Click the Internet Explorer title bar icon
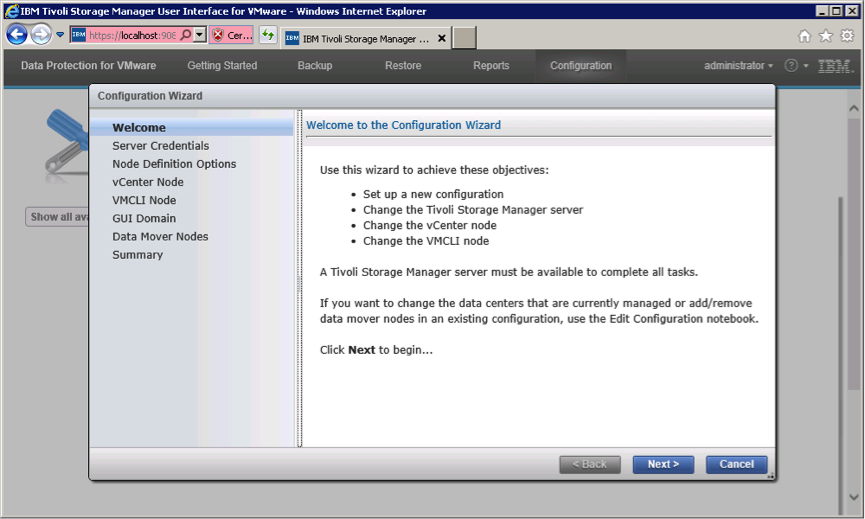Viewport: 865px width, 519px height. point(11,11)
